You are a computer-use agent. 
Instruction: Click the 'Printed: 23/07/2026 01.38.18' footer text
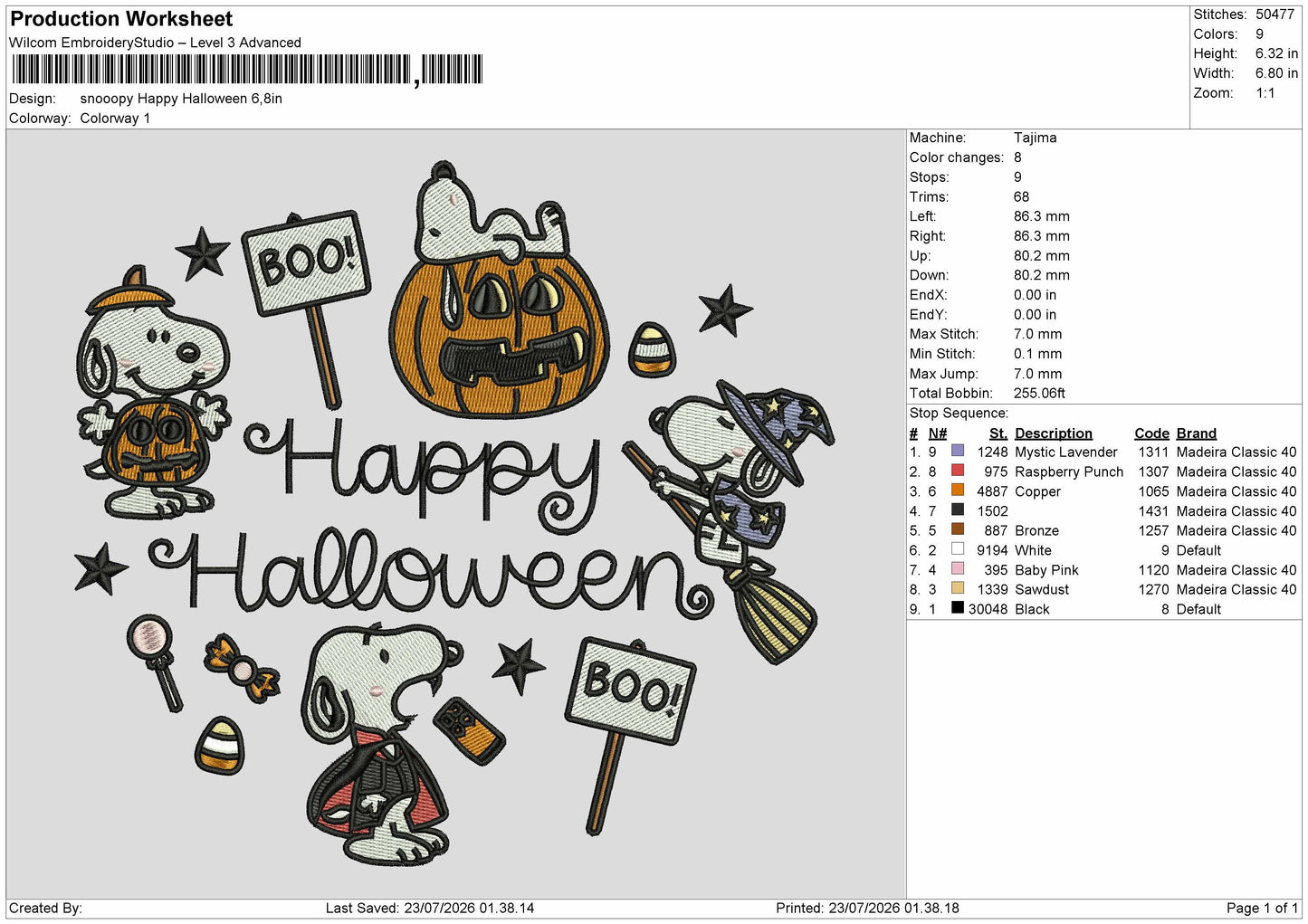867,908
